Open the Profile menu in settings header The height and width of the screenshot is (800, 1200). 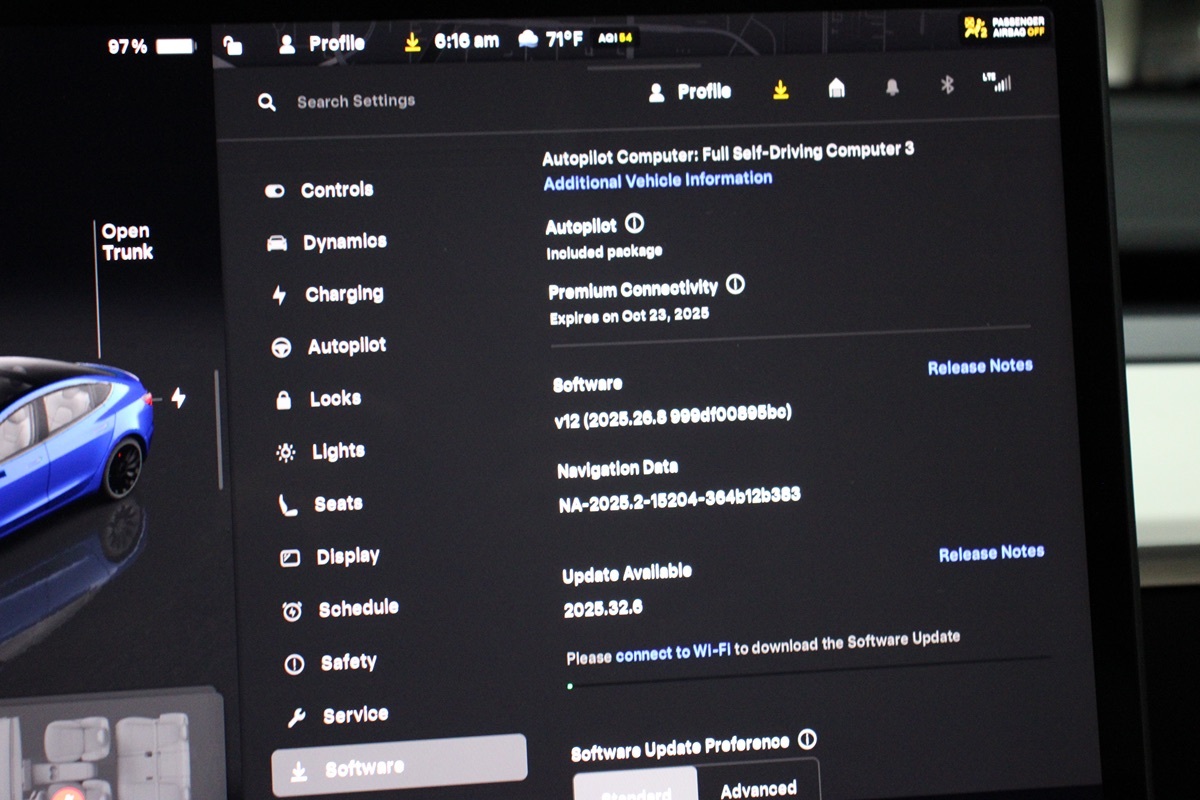[x=691, y=92]
